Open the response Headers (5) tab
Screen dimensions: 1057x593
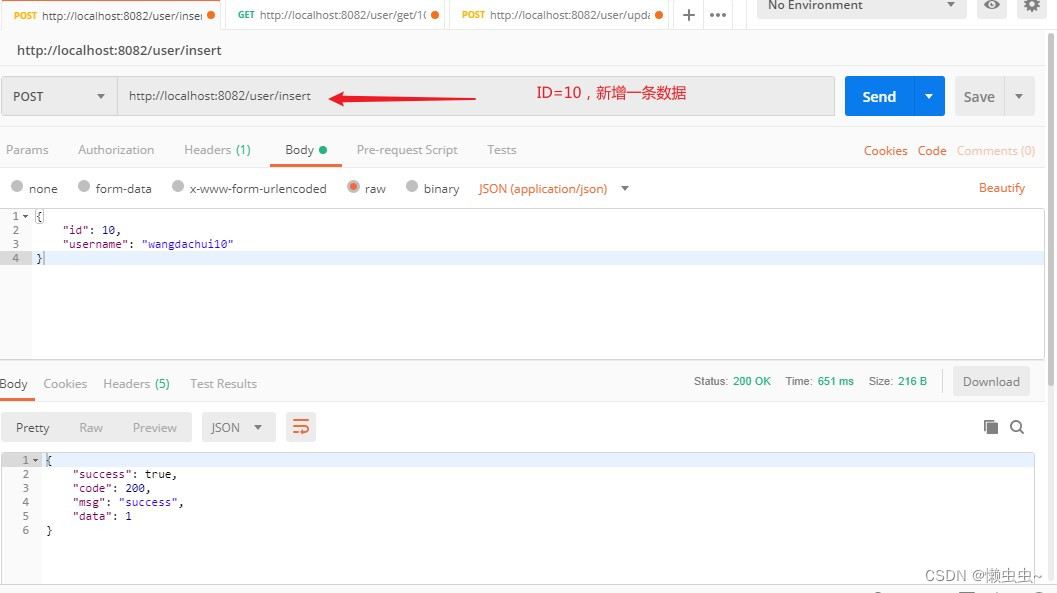(136, 383)
